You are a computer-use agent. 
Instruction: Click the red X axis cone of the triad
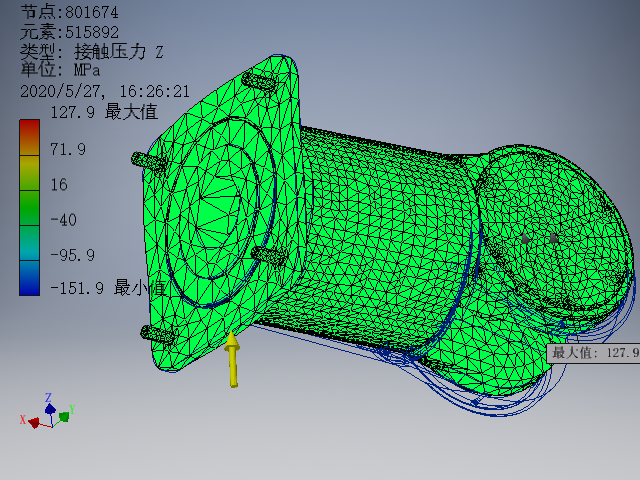(32, 422)
